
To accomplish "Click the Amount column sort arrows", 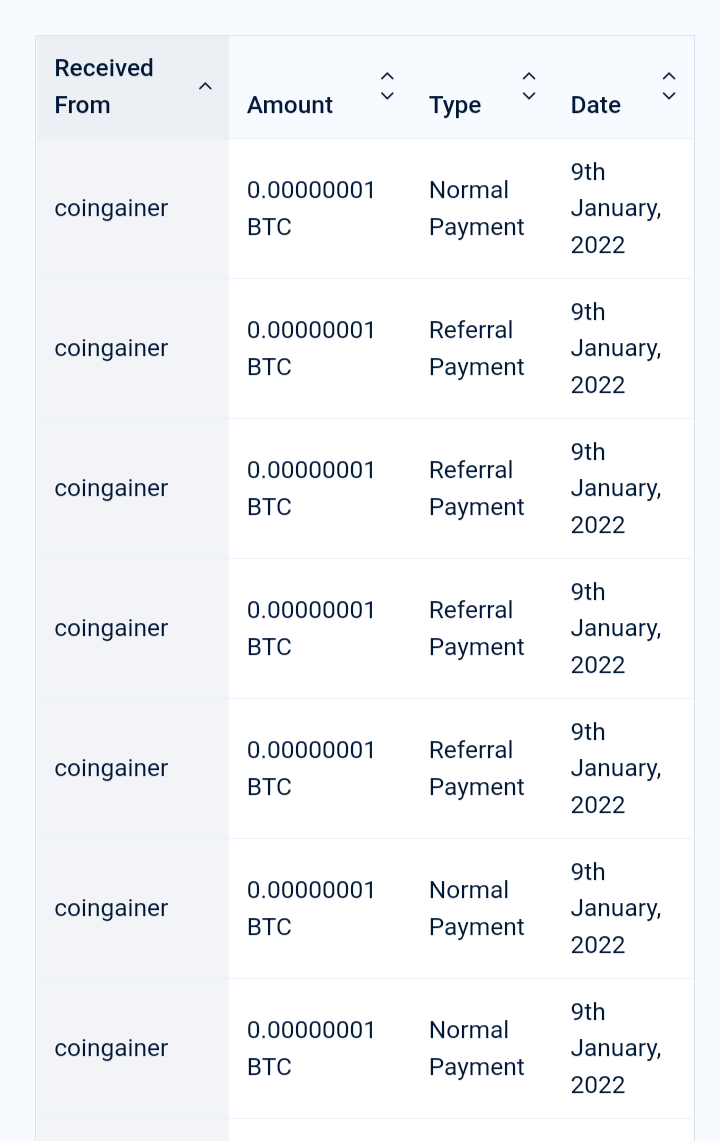I will (387, 86).
